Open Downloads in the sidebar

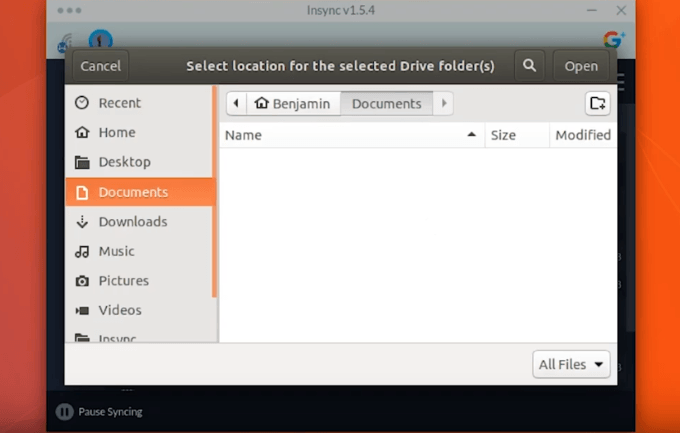139,222
